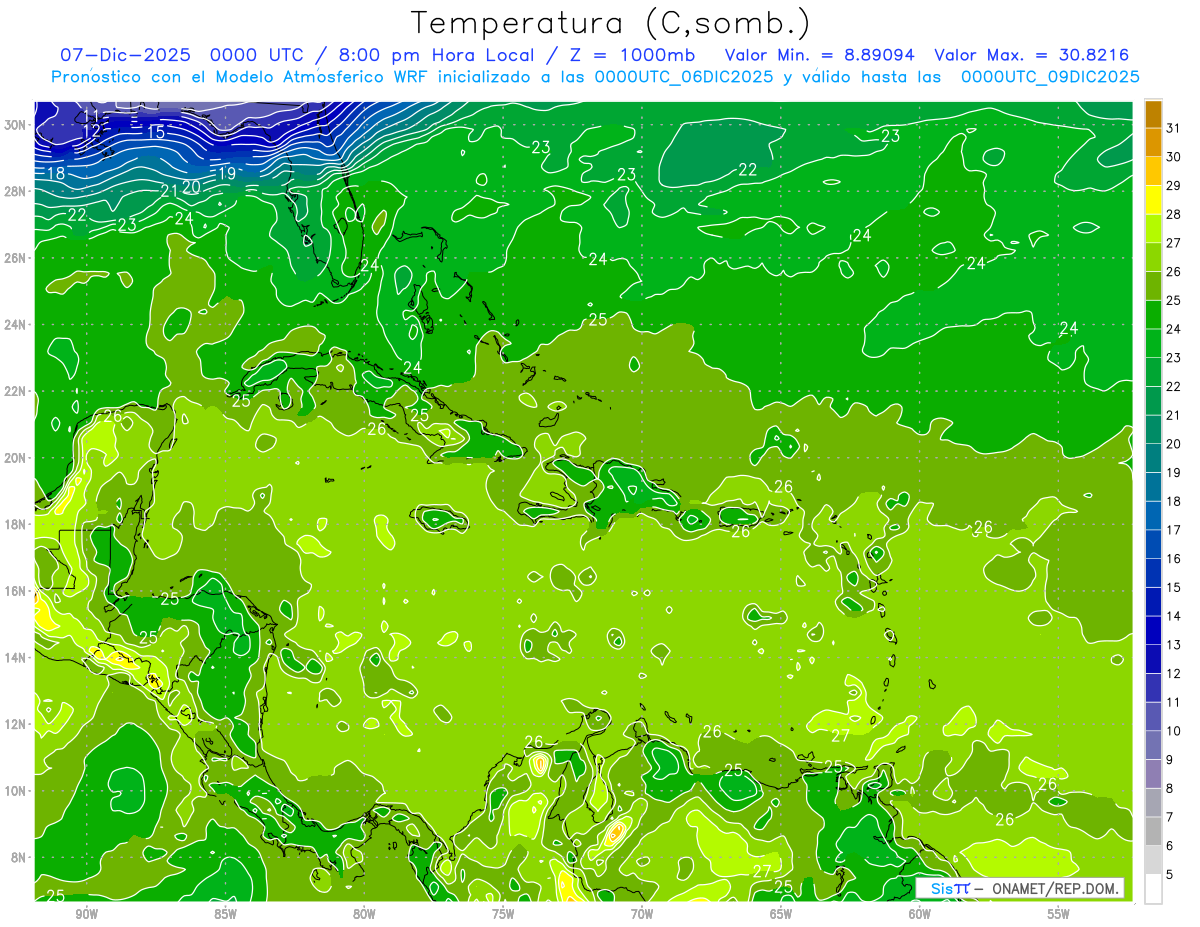
Task: Click the gray legend swatch between 6 and 7
Action: coord(1153,832)
